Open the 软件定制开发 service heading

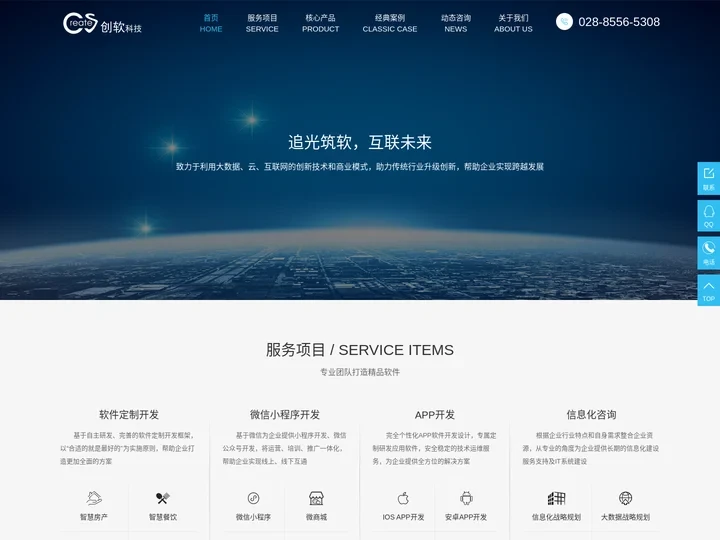click(129, 415)
